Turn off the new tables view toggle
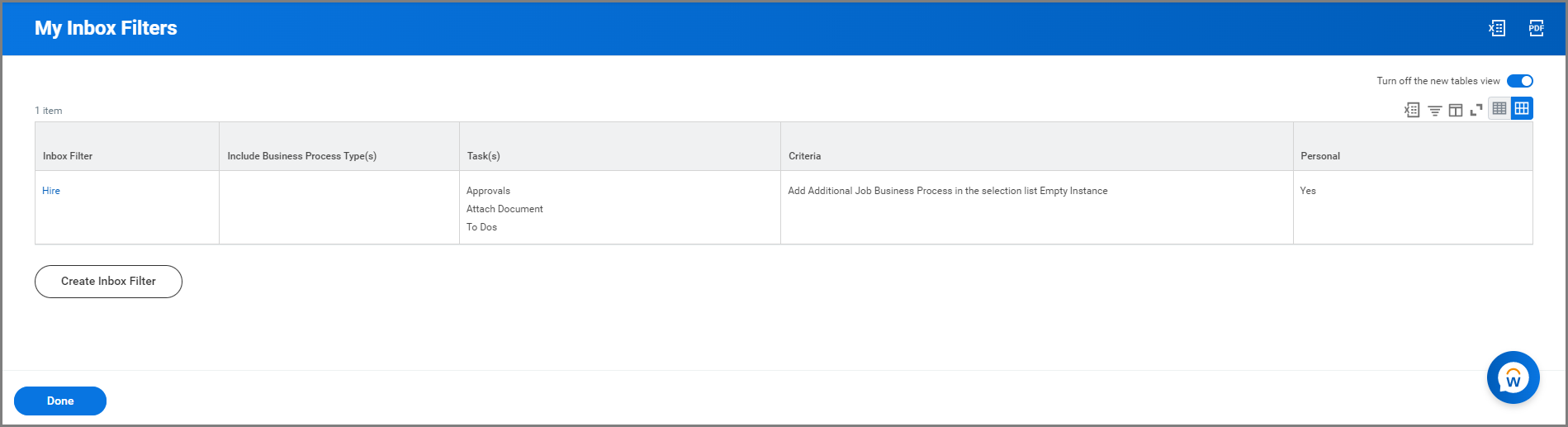1568x427 pixels. (x=1519, y=81)
